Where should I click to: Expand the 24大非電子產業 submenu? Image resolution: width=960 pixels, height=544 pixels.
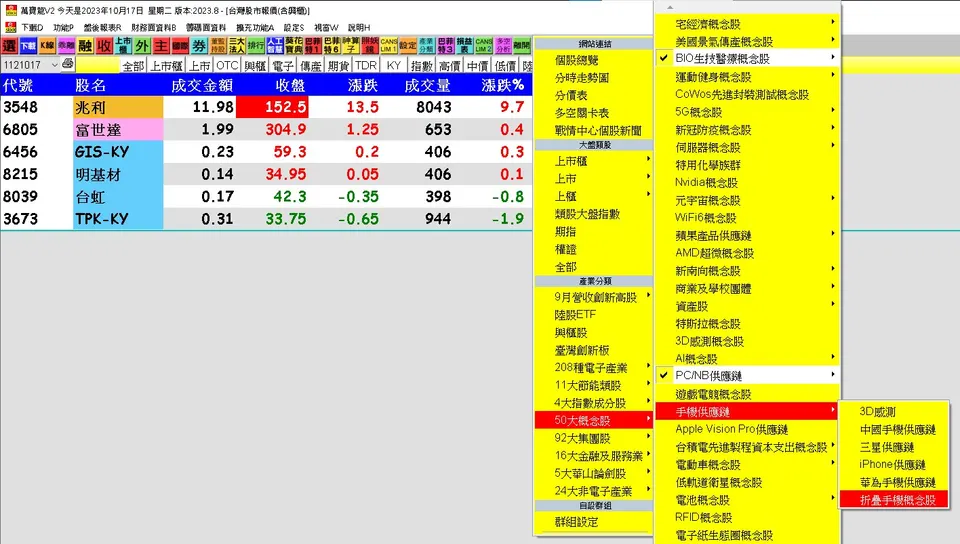pos(593,491)
